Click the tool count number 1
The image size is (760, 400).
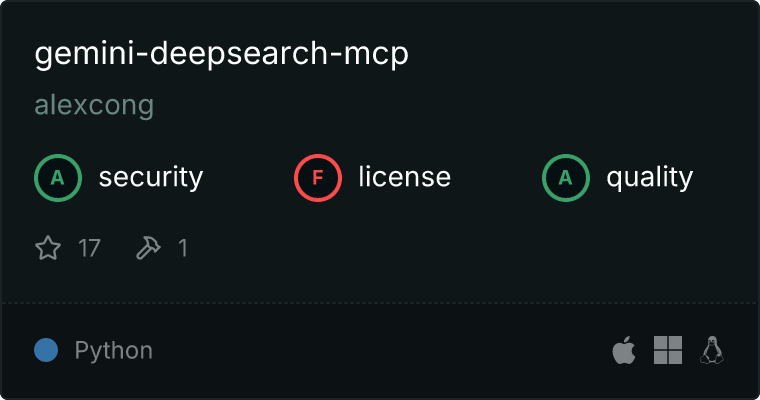[x=183, y=248]
